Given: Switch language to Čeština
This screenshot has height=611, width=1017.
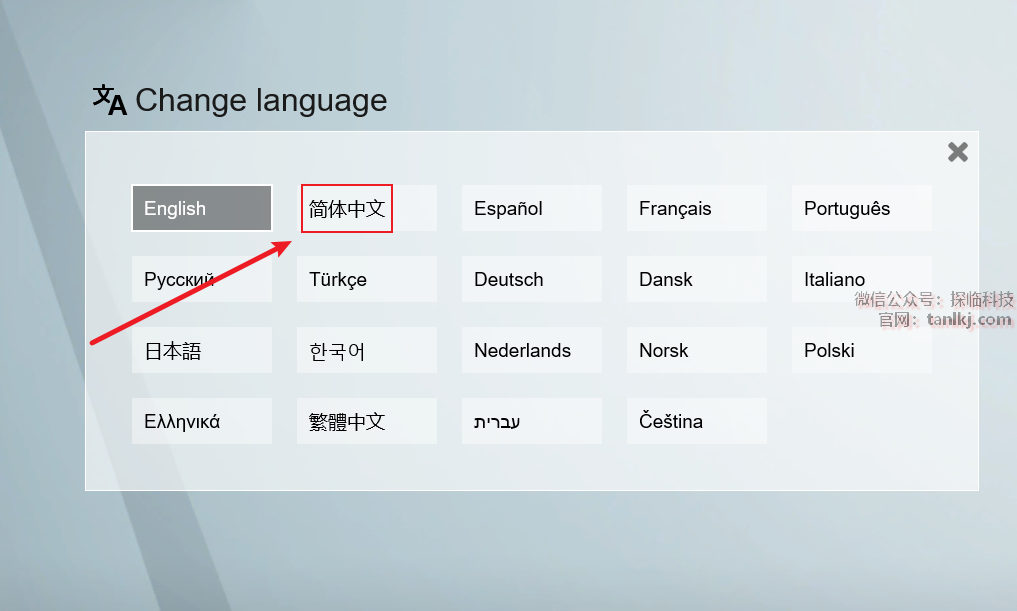Looking at the screenshot, I should [696, 421].
